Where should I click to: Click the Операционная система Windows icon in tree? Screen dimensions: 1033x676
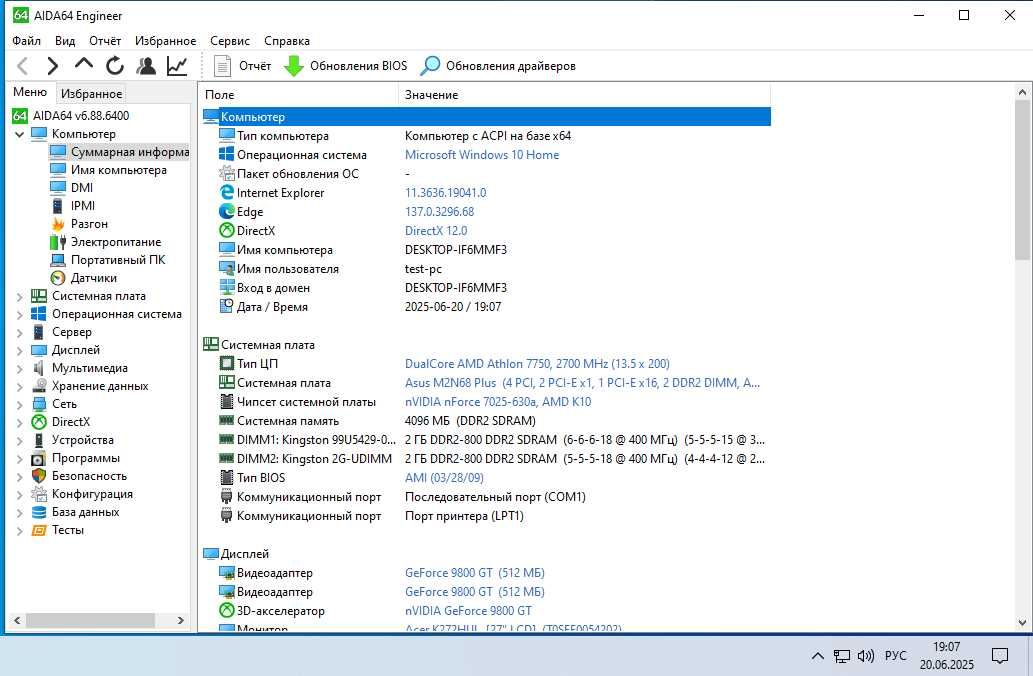pyautogui.click(x=39, y=314)
